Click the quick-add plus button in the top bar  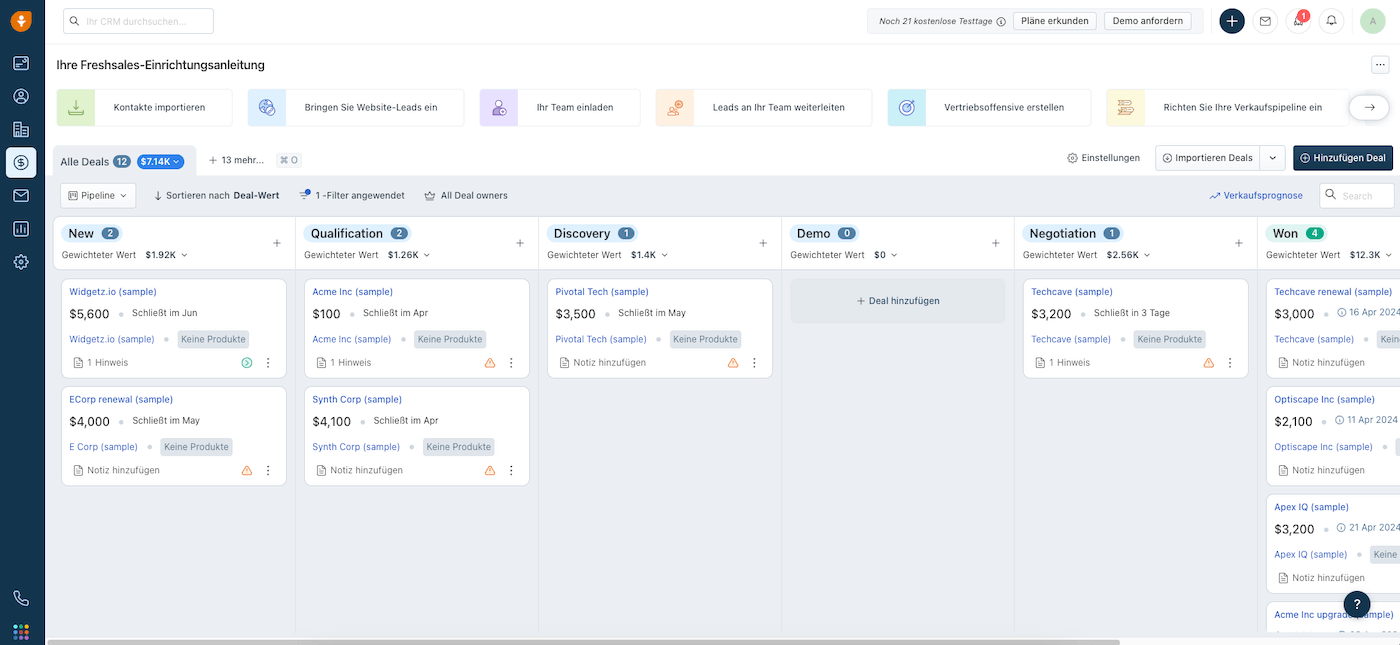pos(1232,20)
